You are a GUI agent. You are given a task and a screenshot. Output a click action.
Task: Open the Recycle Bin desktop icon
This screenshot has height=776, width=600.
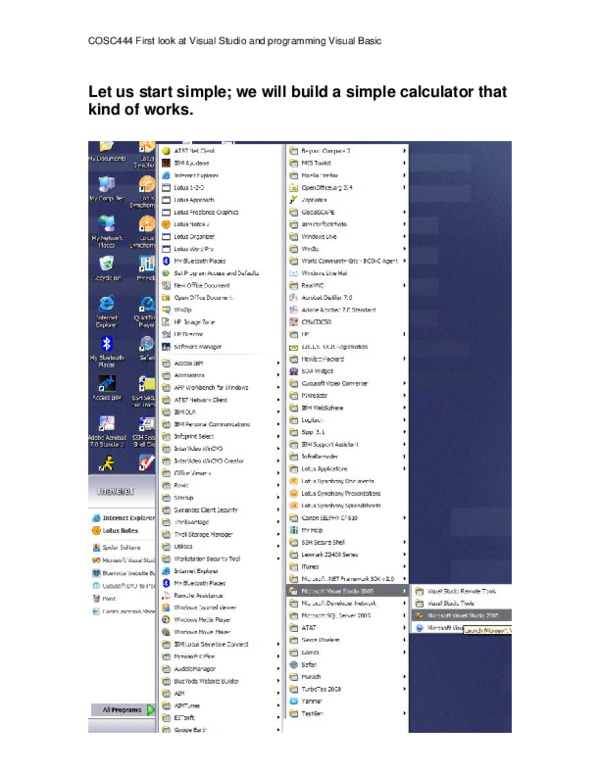click(106, 267)
